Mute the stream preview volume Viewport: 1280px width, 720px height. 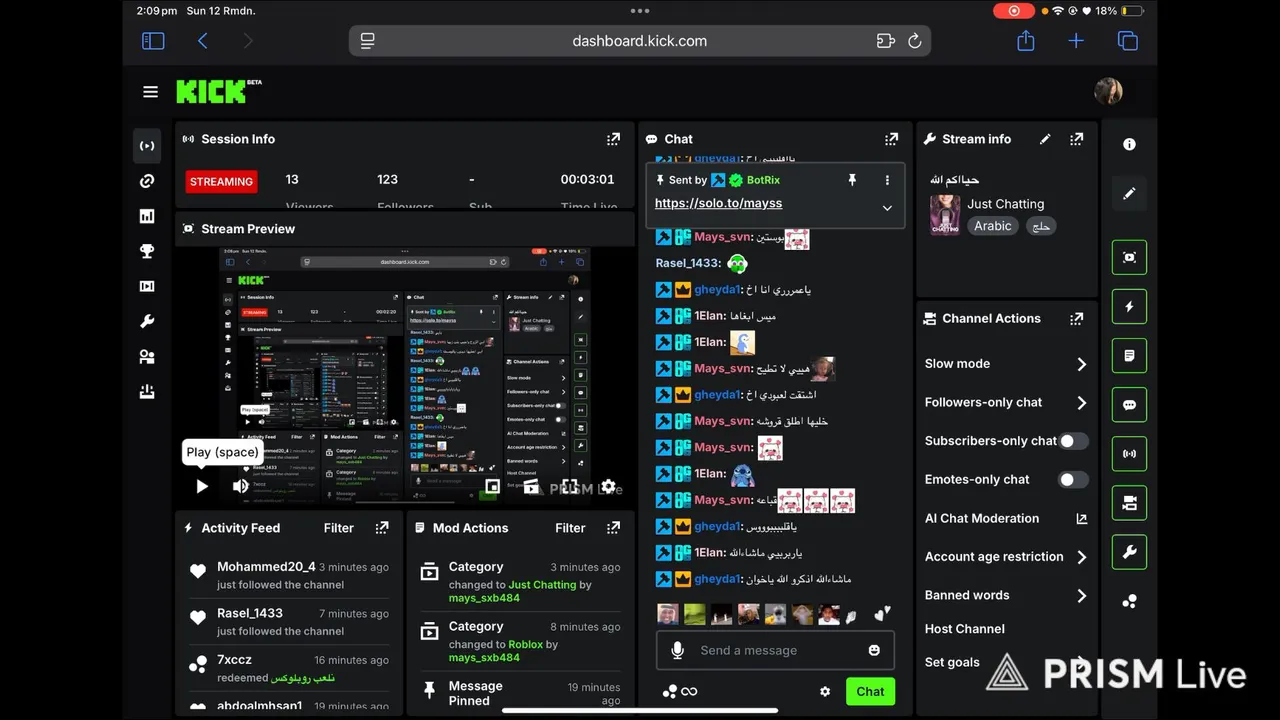pyautogui.click(x=241, y=487)
